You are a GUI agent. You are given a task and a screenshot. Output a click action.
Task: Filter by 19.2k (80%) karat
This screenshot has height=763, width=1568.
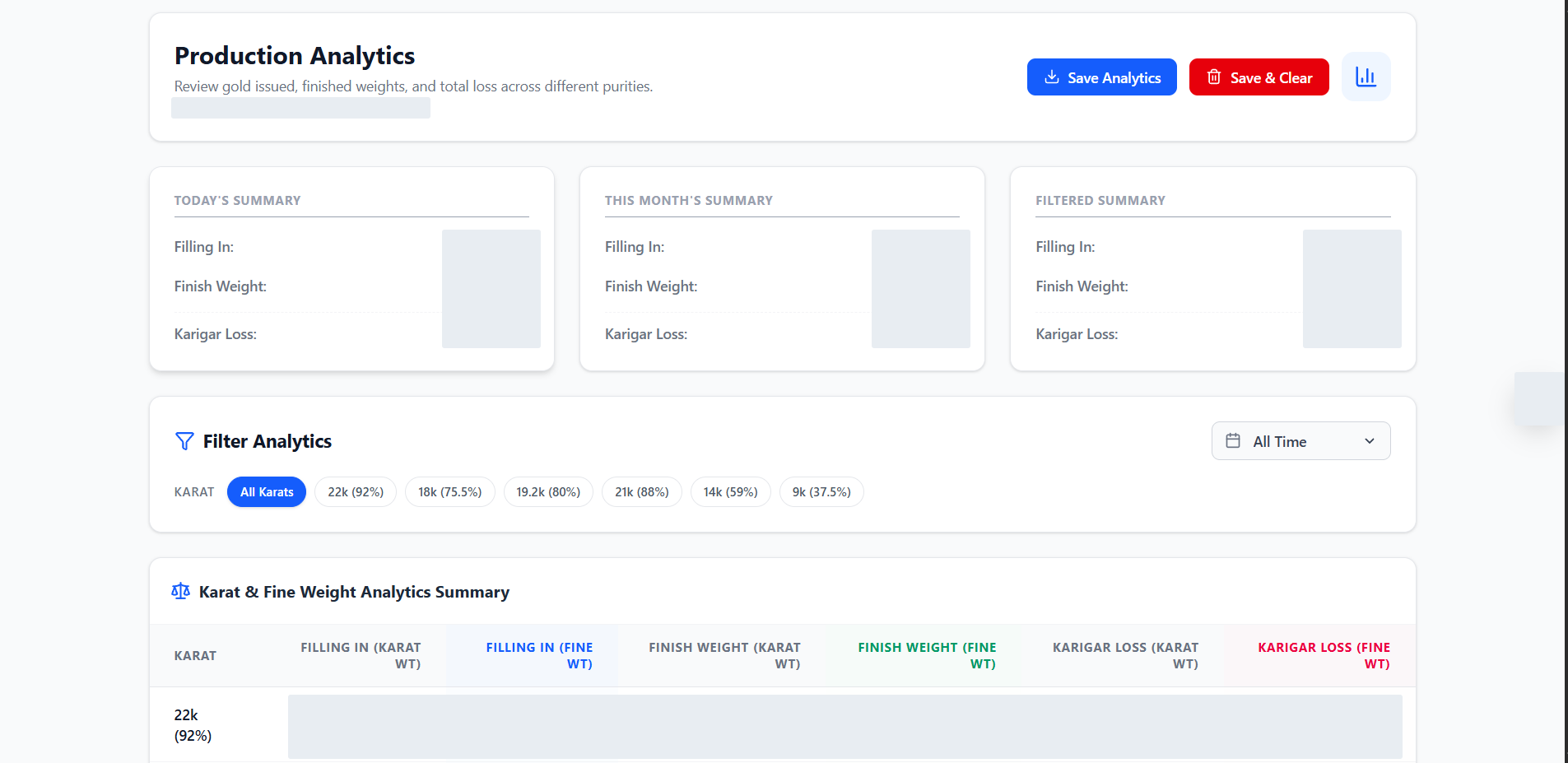point(548,492)
